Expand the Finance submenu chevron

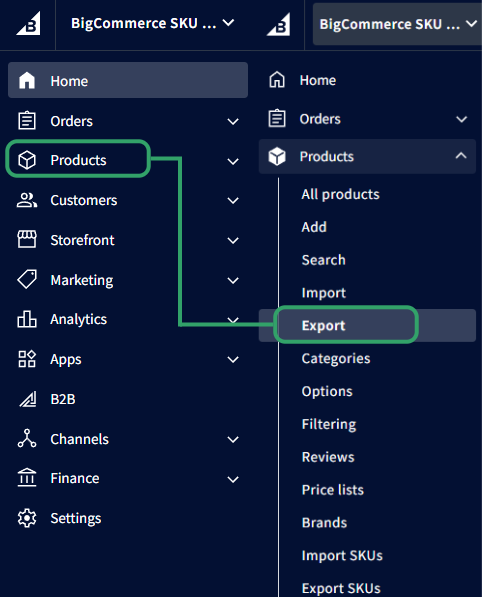click(233, 479)
